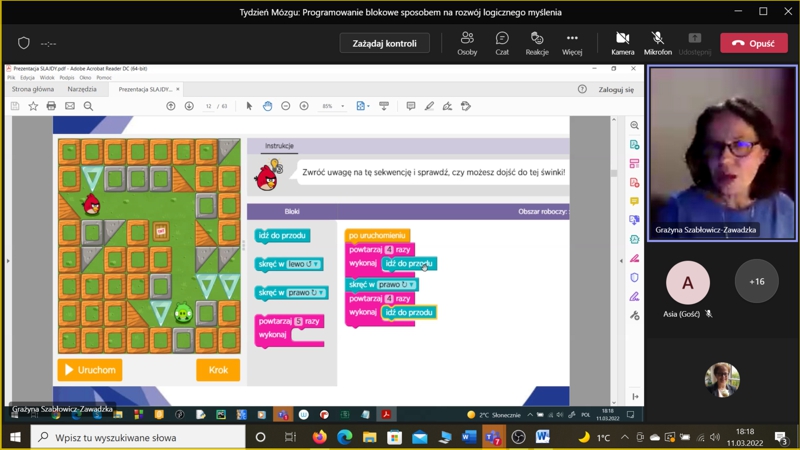This screenshot has width=800, height=450.
Task: Click the Acrobat help question icon
Action: click(x=582, y=89)
